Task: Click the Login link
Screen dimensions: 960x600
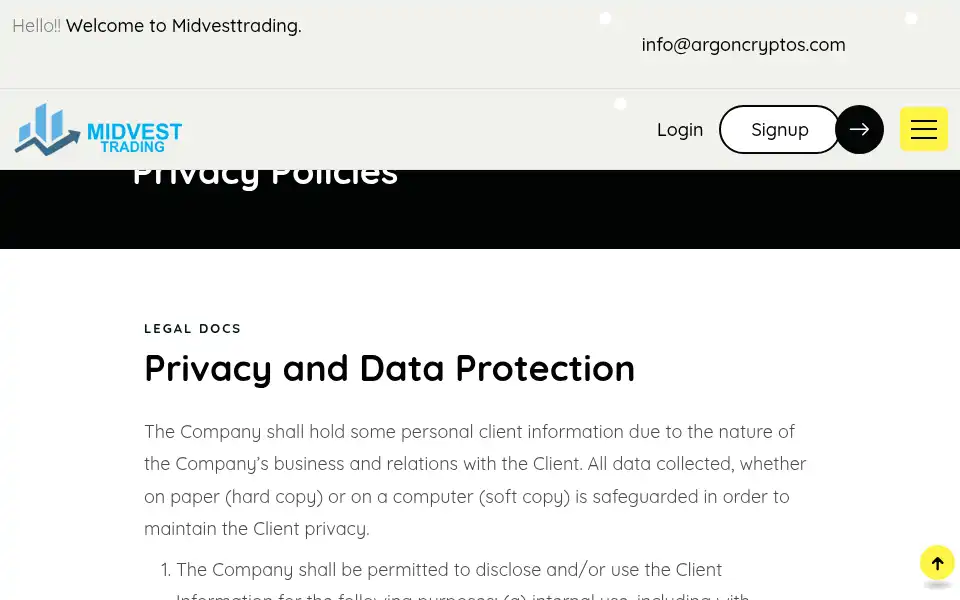Action: coord(680,130)
